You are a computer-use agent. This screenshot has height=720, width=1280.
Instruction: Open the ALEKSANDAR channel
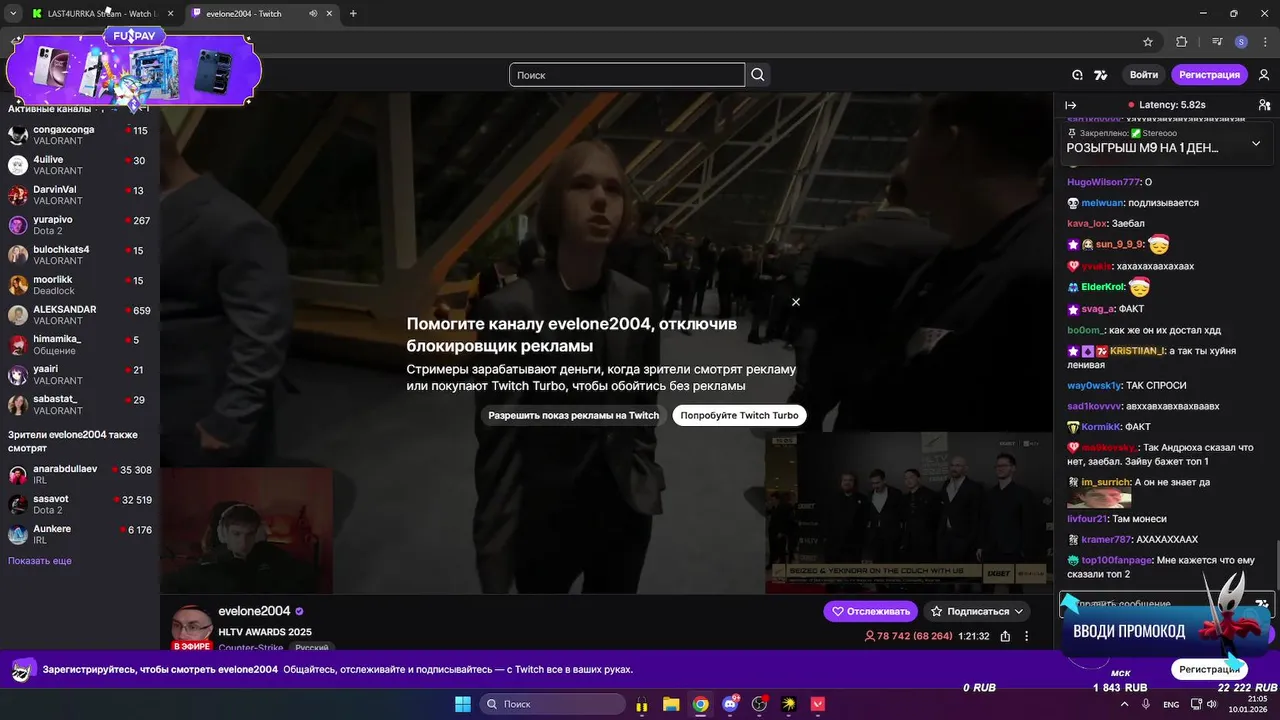tap(80, 315)
